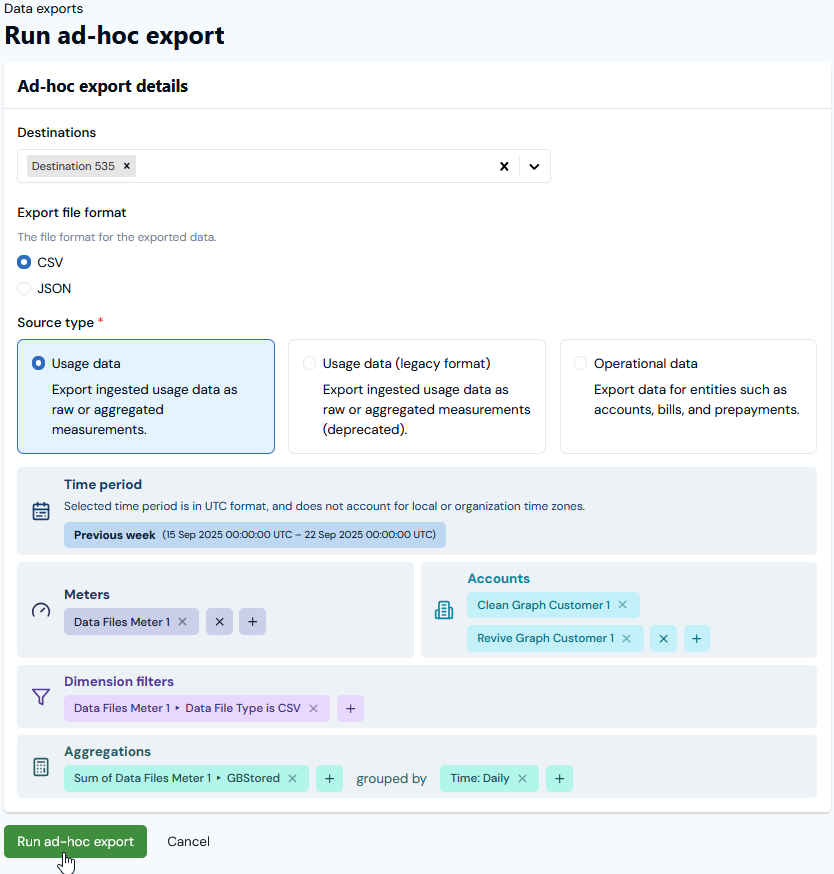Remove Revive Graph Customer 1 account
This screenshot has width=834, height=874.
tap(626, 638)
